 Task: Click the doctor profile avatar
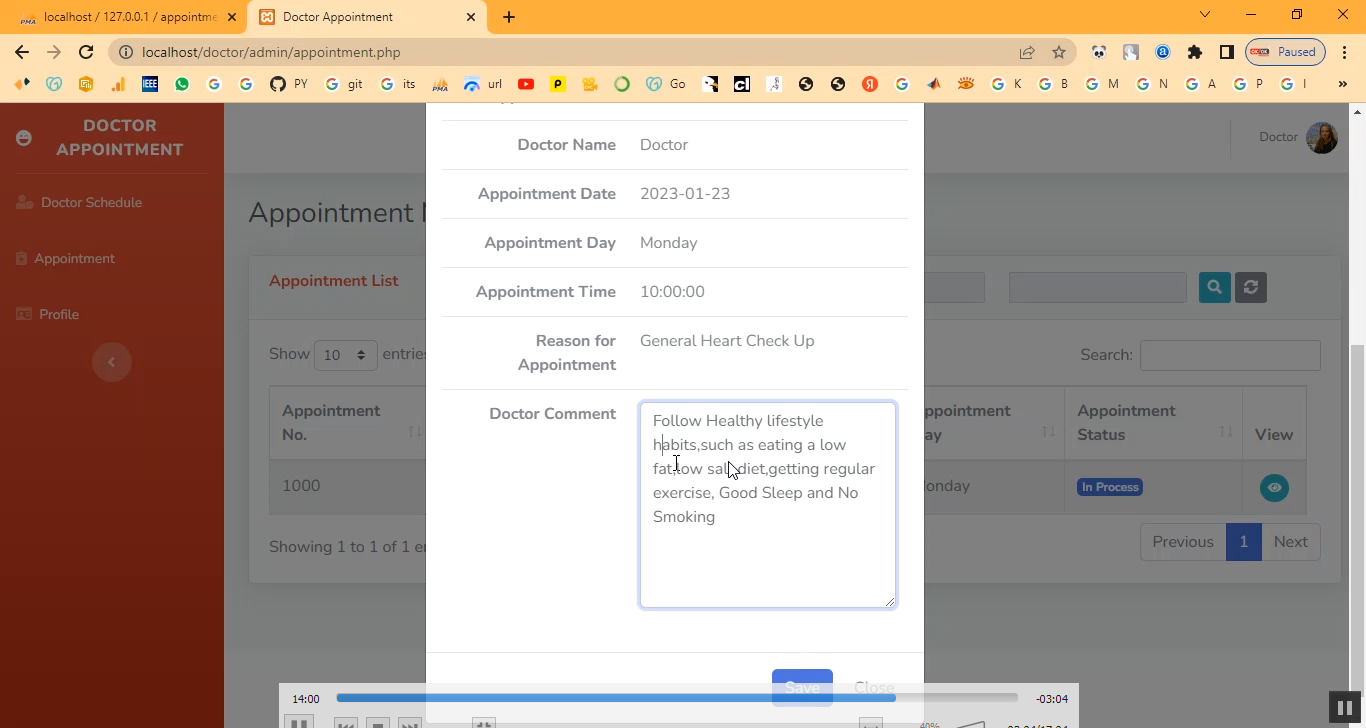(1321, 137)
